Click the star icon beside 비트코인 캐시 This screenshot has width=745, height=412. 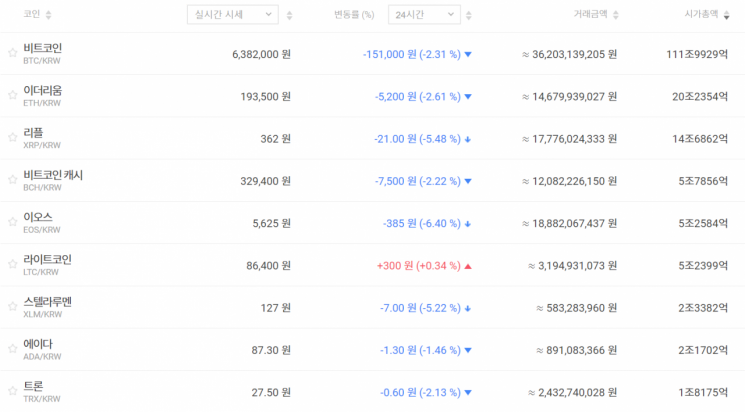[x=12, y=180]
